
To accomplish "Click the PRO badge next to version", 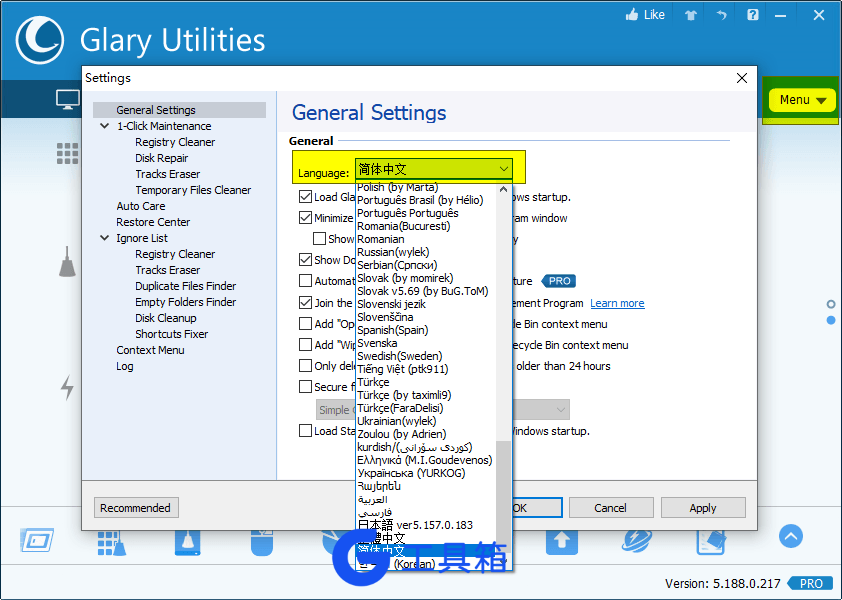I will [x=810, y=583].
